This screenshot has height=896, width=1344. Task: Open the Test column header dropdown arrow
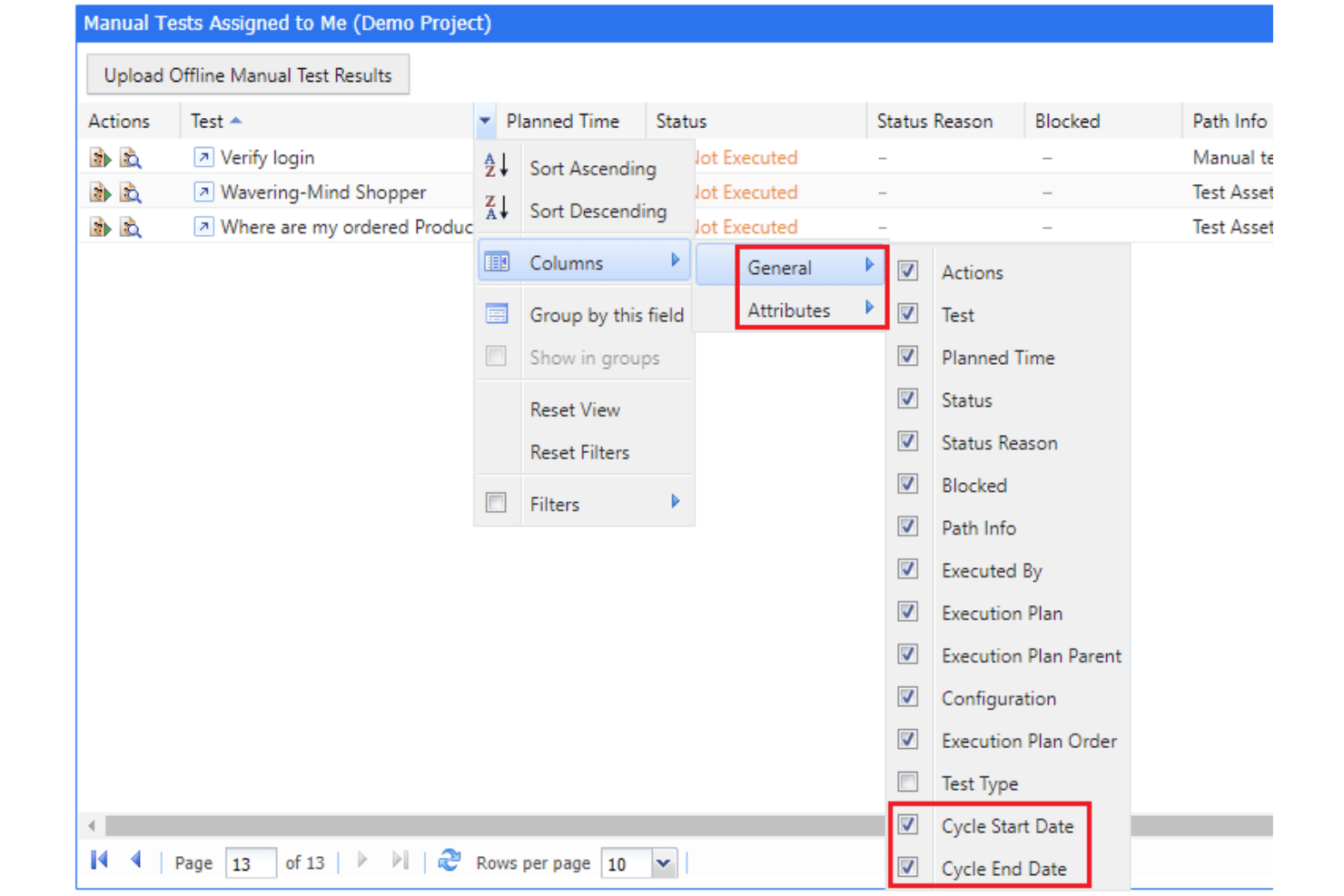pyautogui.click(x=485, y=121)
